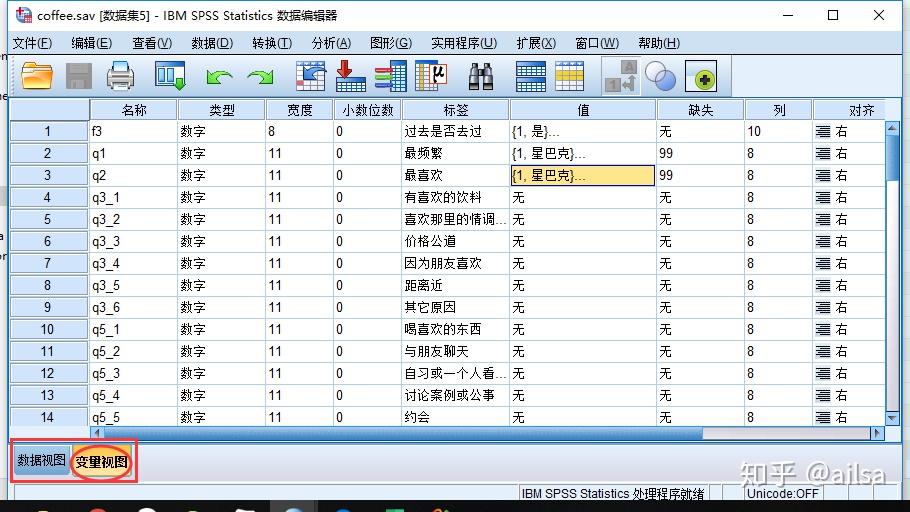910x512 pixels.
Task: Redo action green arrow
Action: click(x=260, y=77)
